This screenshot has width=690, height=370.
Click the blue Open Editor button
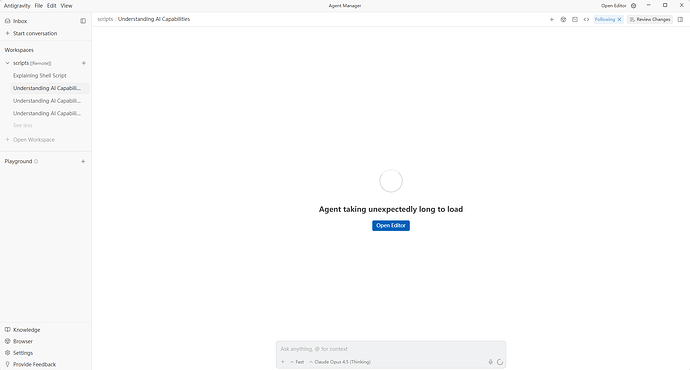(x=391, y=226)
